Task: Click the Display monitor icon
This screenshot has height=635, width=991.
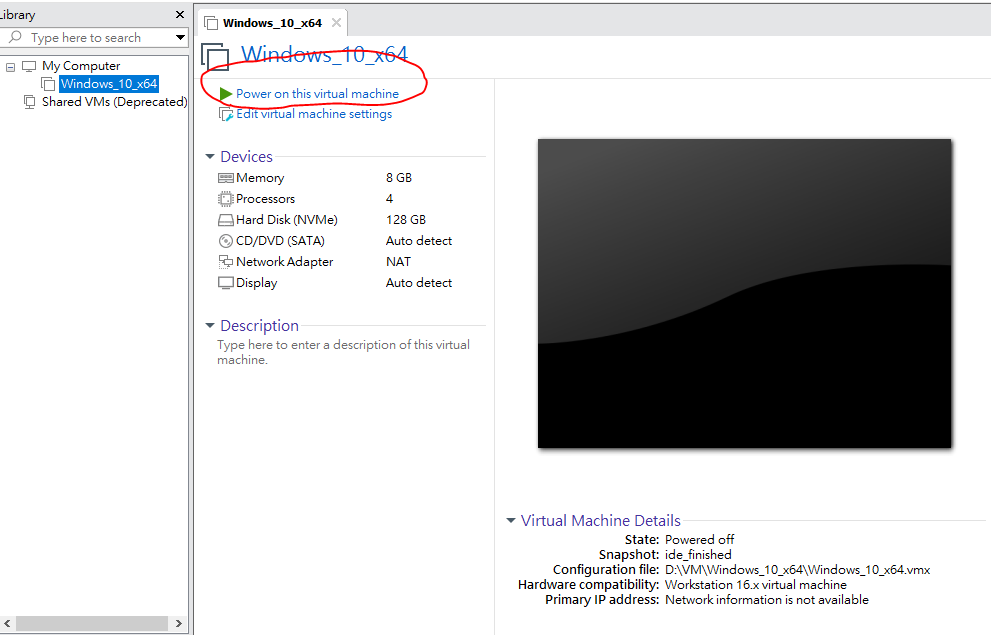Action: pyautogui.click(x=226, y=282)
